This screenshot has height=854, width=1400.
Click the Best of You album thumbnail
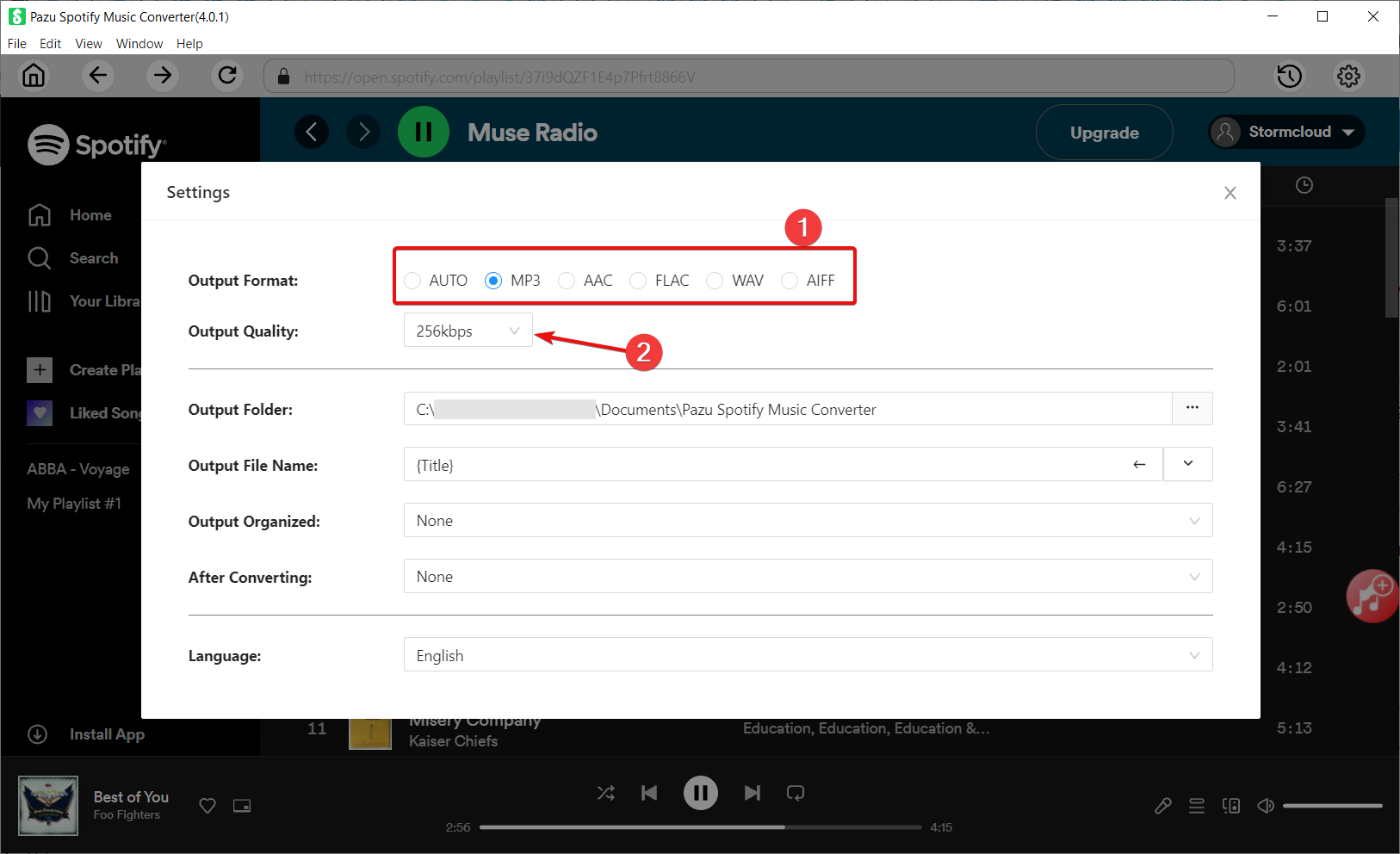coord(48,806)
